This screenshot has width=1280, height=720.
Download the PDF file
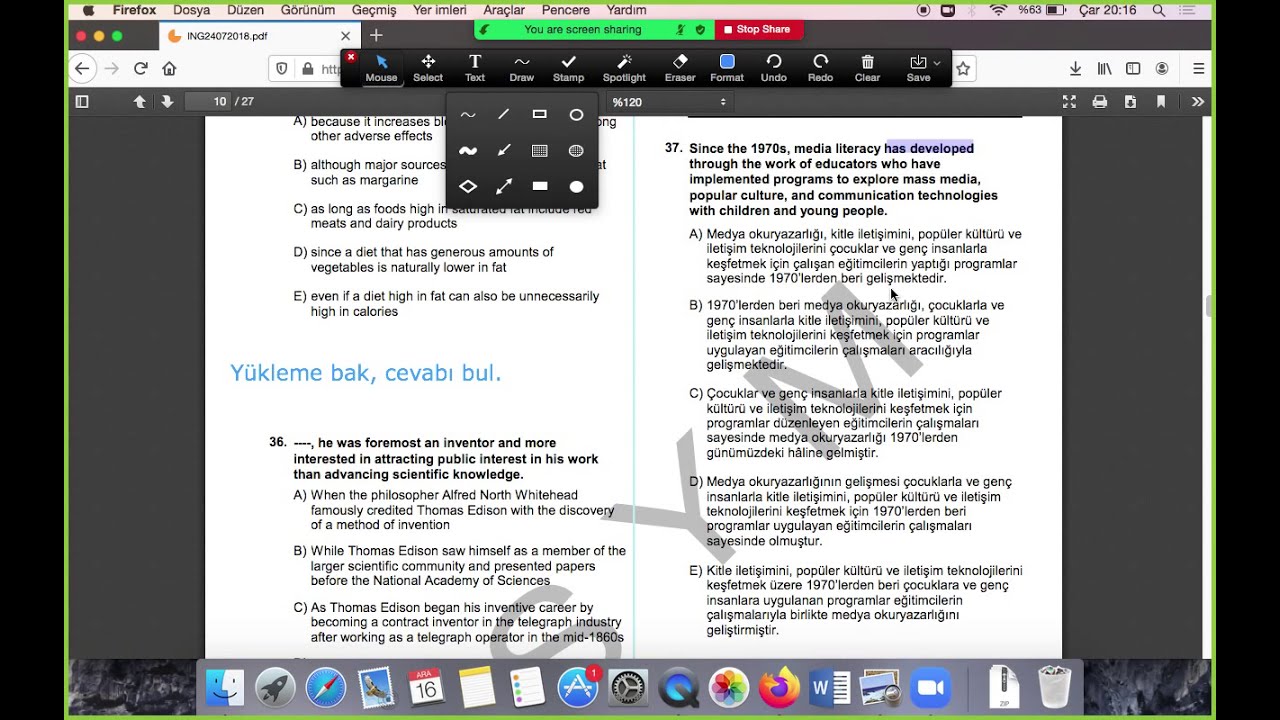coord(1130,102)
